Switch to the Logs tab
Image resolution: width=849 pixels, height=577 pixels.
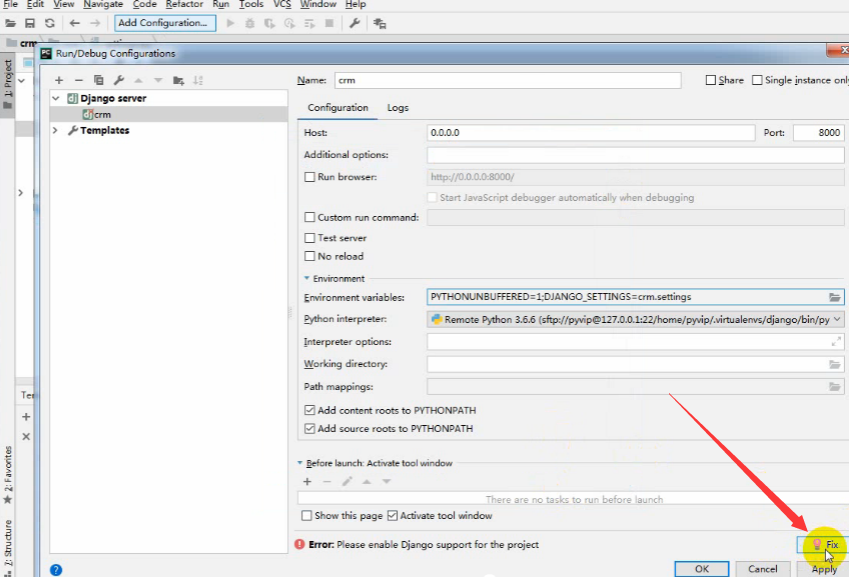click(x=398, y=108)
